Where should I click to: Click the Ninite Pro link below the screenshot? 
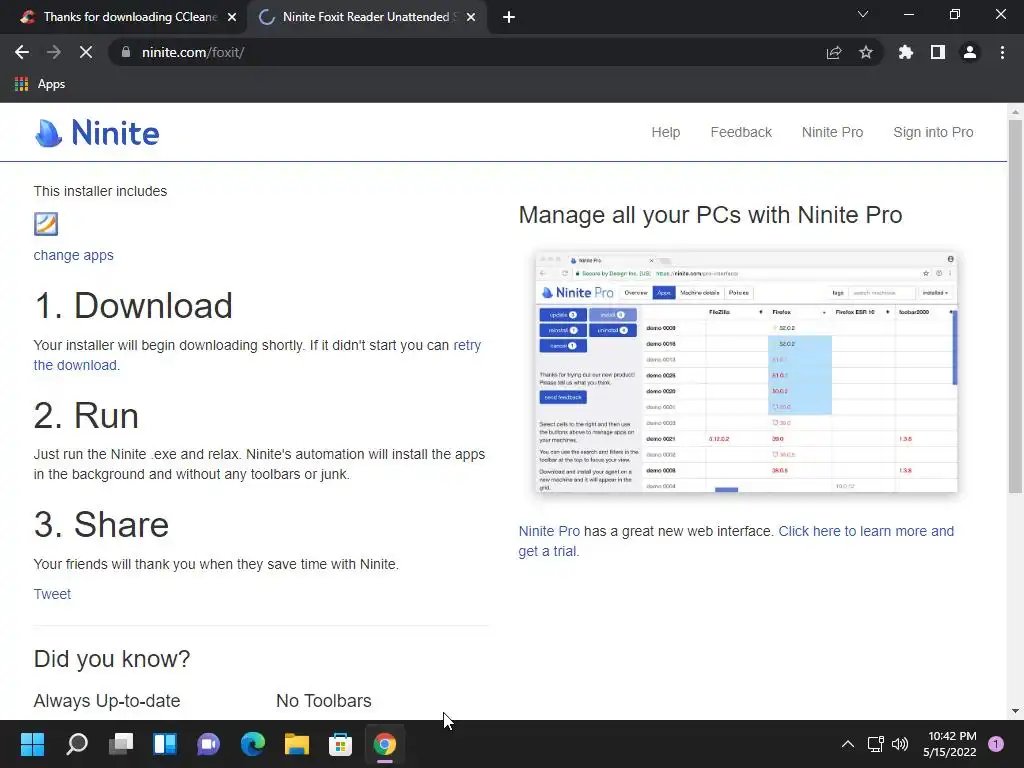point(549,532)
